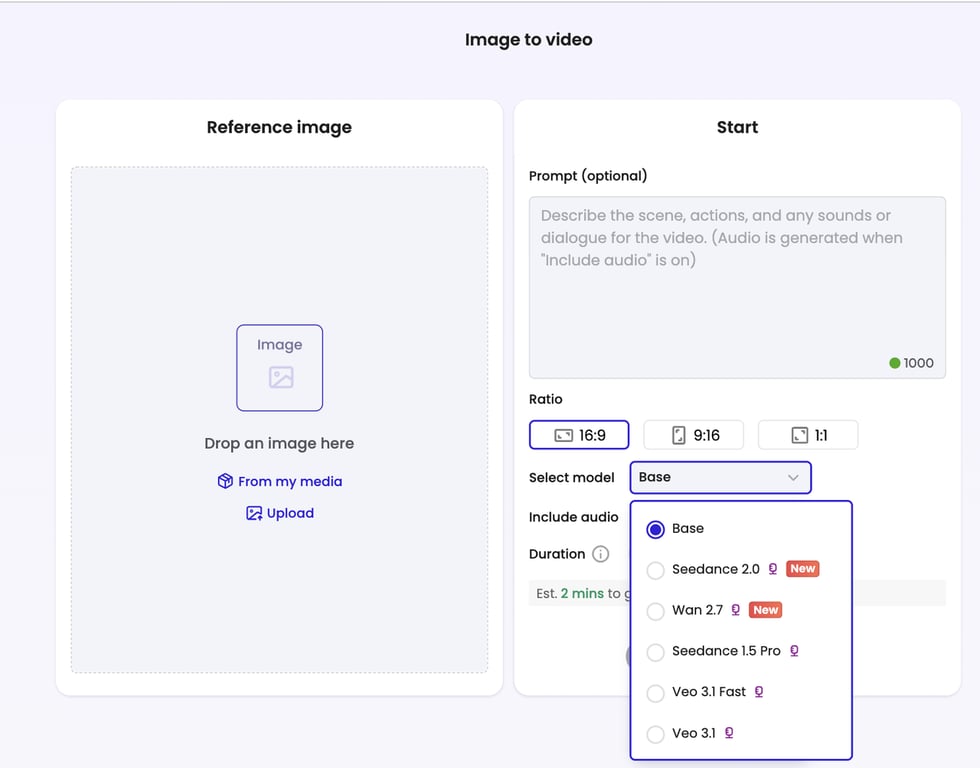
Task: Open the From my media link
Action: coord(290,481)
